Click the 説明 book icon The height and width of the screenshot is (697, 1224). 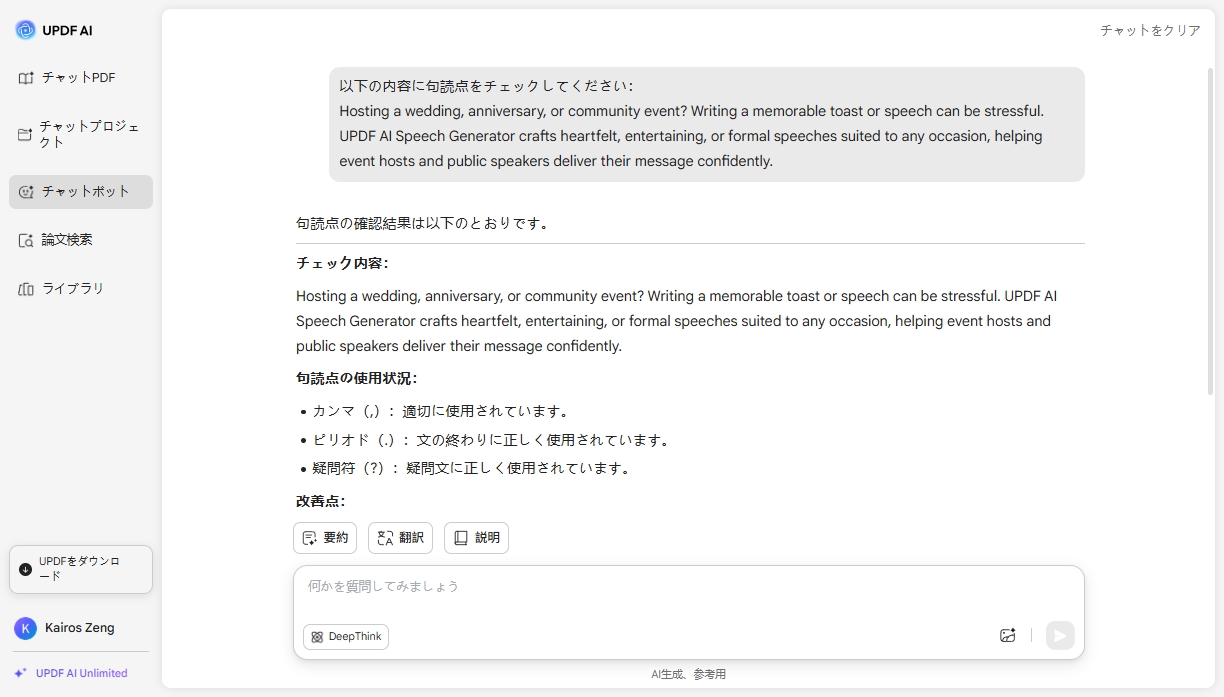coord(461,538)
